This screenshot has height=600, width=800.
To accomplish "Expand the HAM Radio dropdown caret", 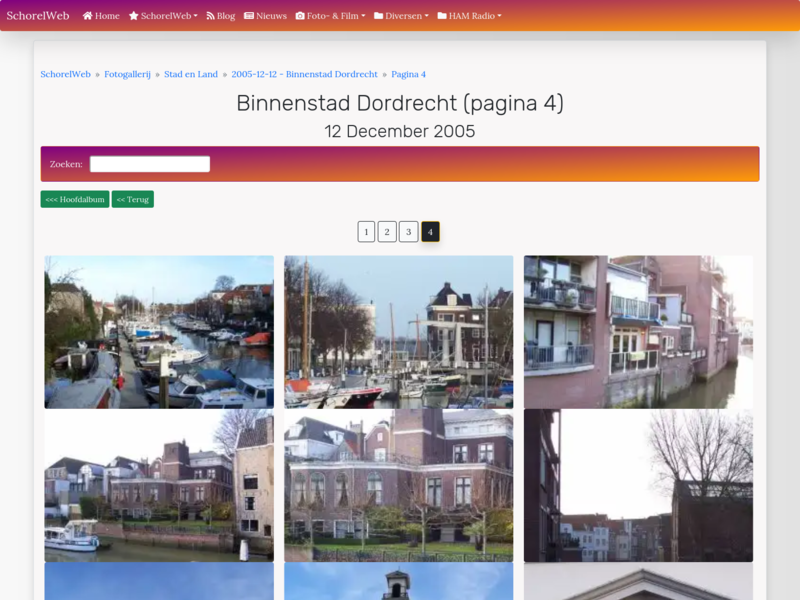I will tap(499, 16).
